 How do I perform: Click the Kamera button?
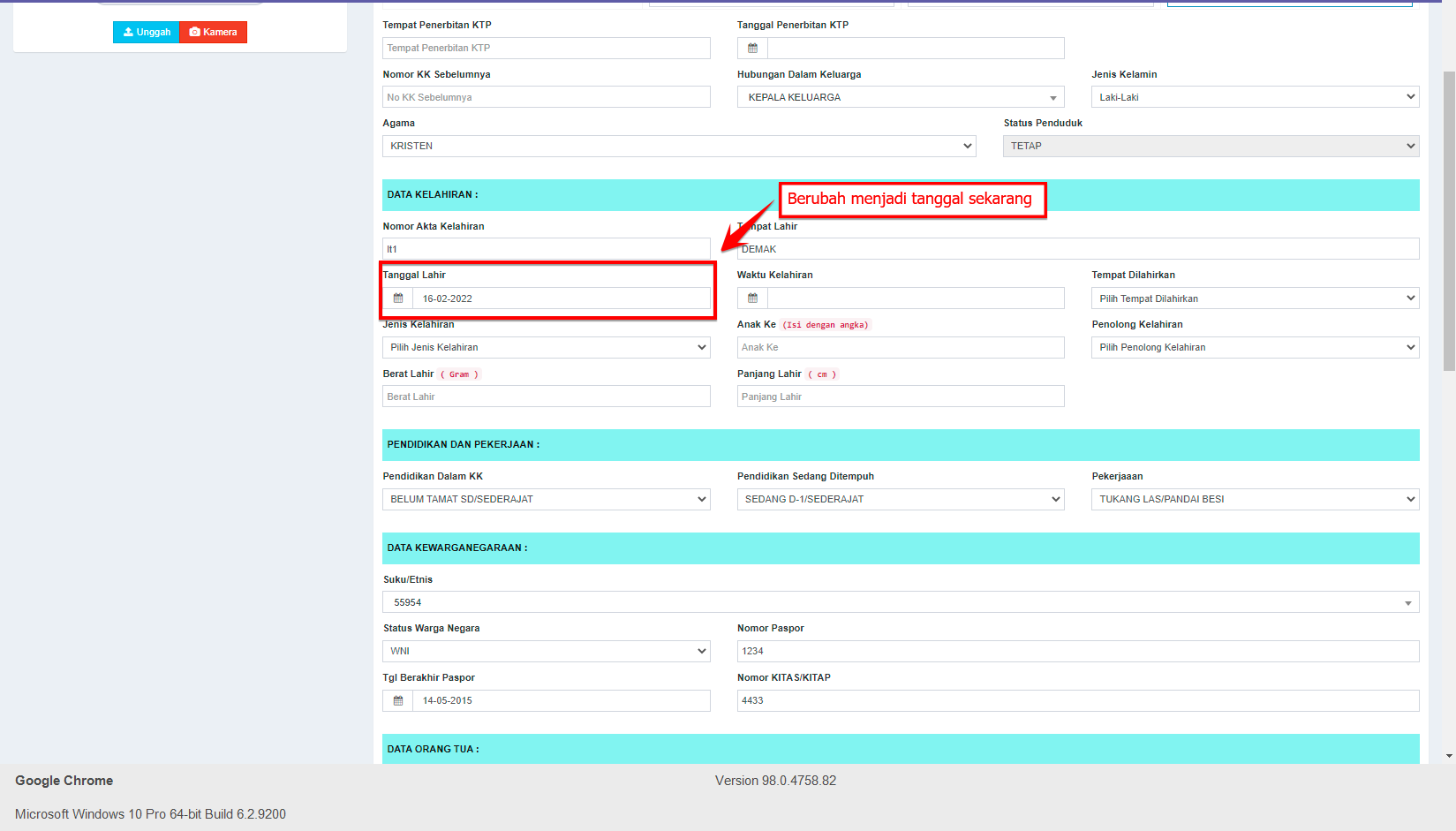213,32
